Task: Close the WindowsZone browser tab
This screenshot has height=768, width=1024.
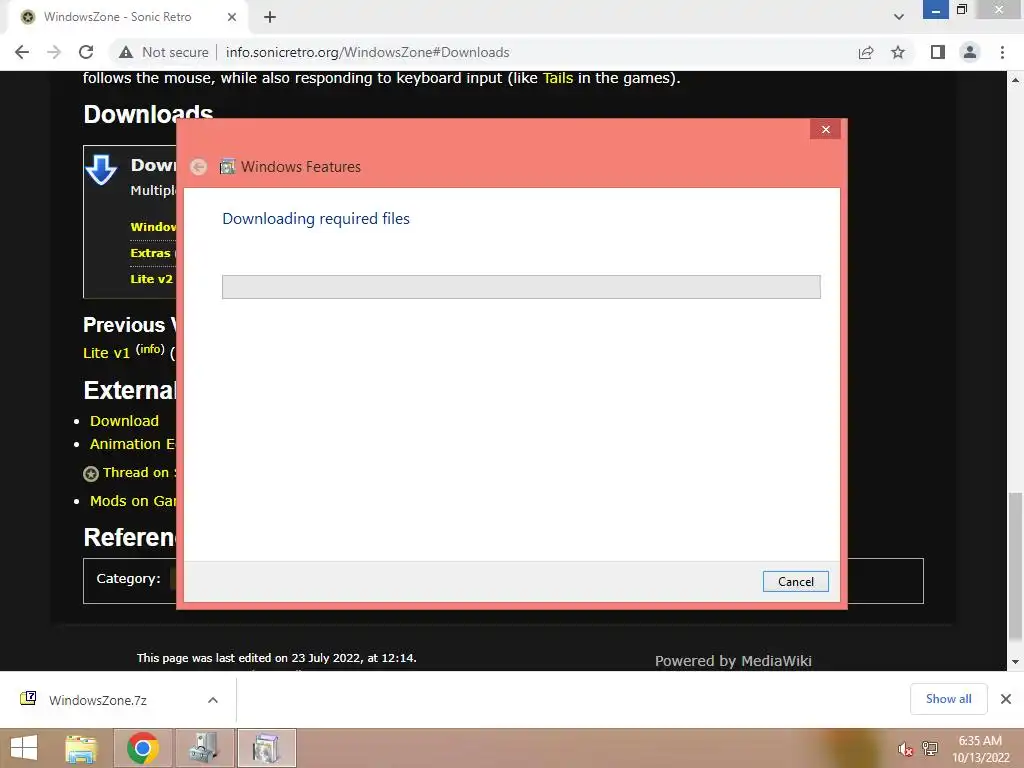Action: [x=231, y=17]
